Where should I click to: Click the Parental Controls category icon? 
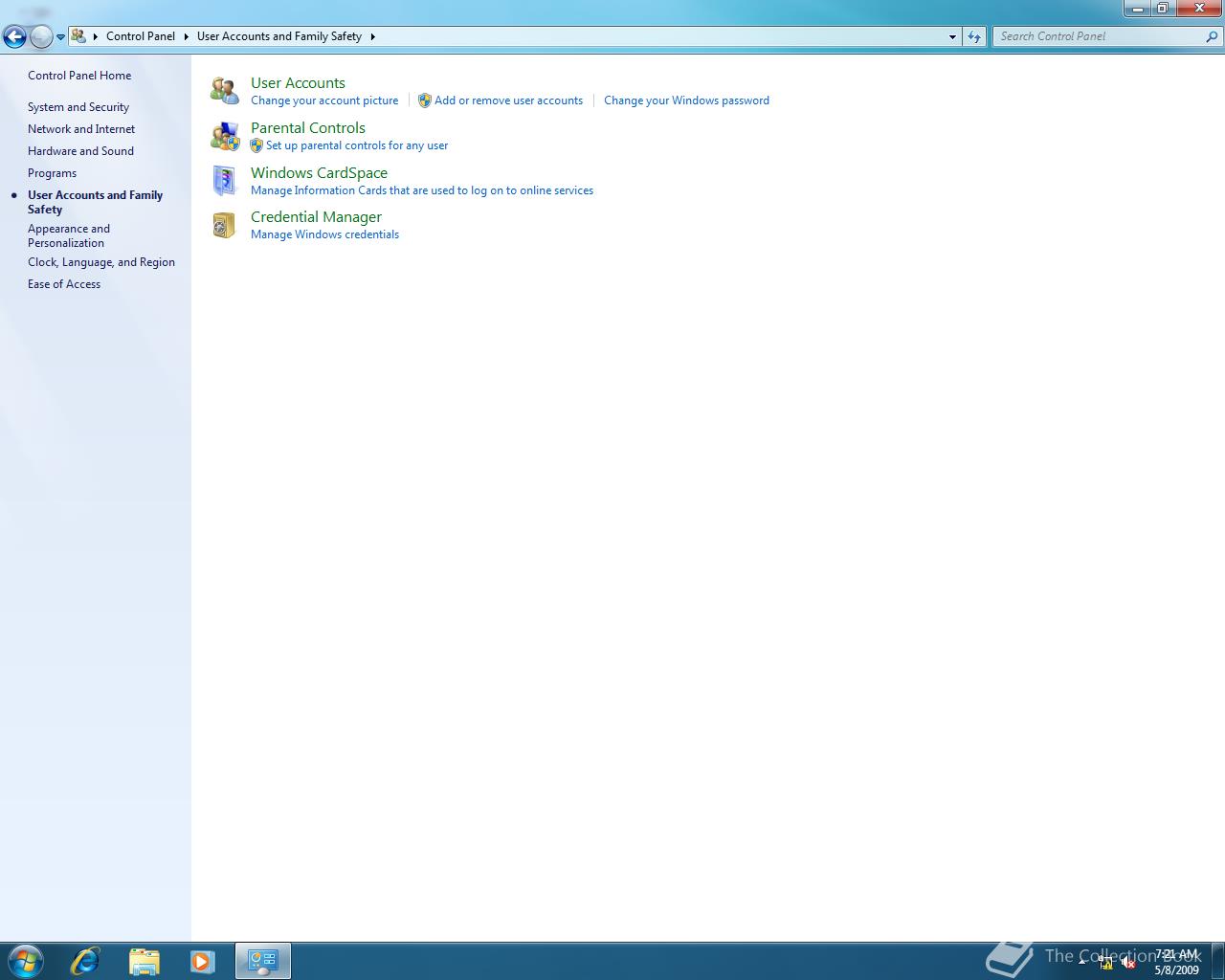tap(225, 136)
